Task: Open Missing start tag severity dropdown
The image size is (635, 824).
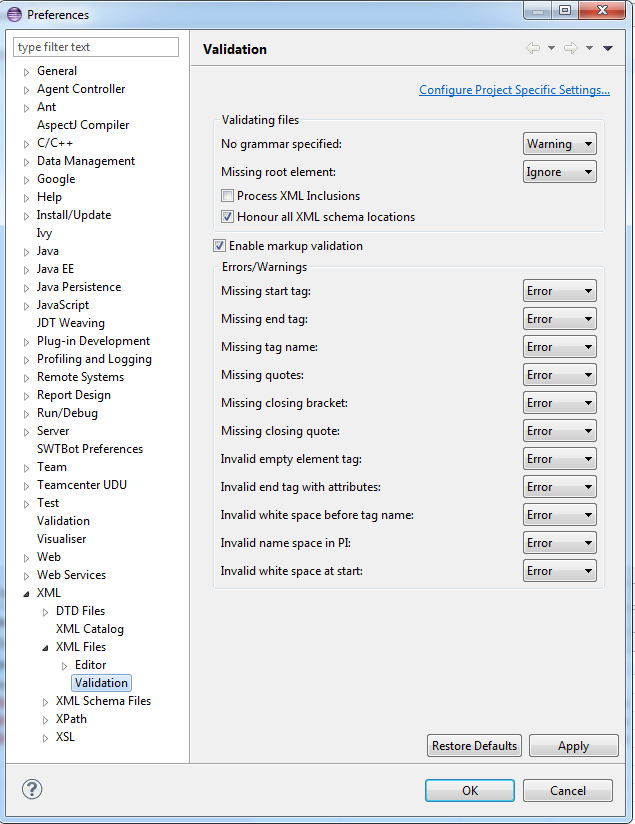Action: [x=559, y=291]
